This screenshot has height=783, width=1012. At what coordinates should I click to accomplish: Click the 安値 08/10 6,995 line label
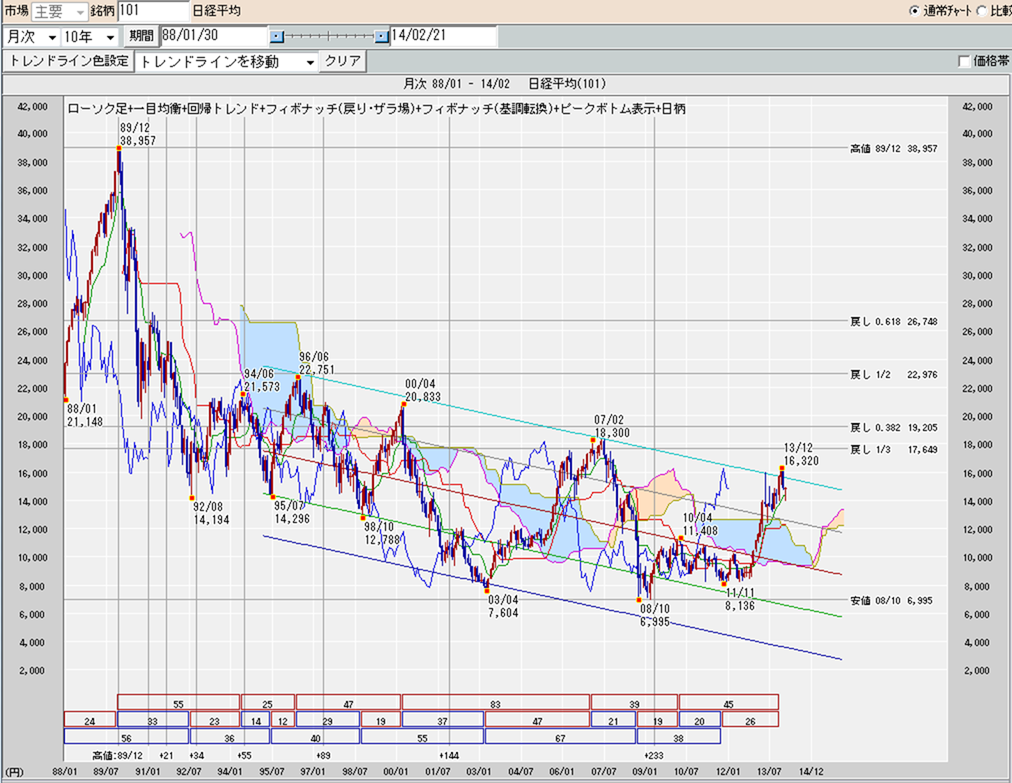coord(891,600)
